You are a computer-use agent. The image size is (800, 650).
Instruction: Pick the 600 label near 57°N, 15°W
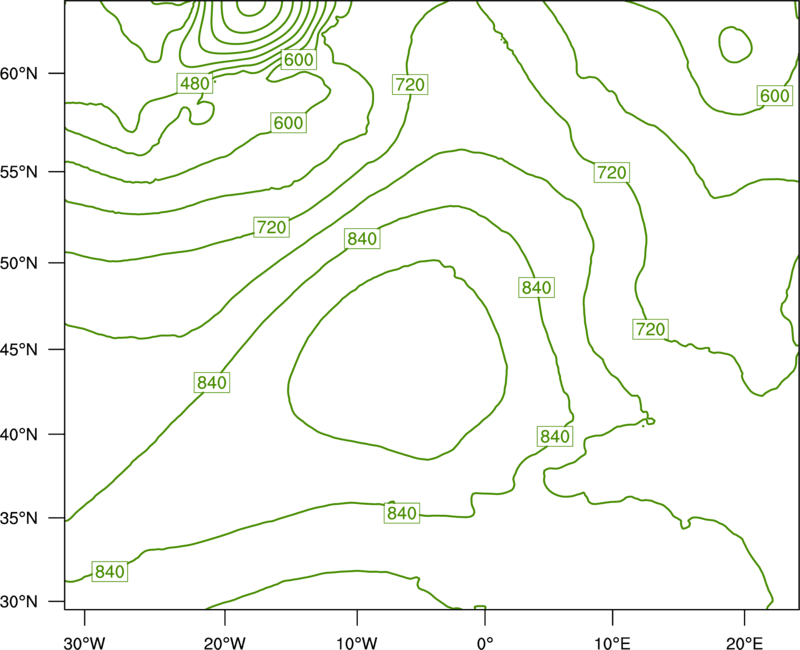pyautogui.click(x=288, y=123)
